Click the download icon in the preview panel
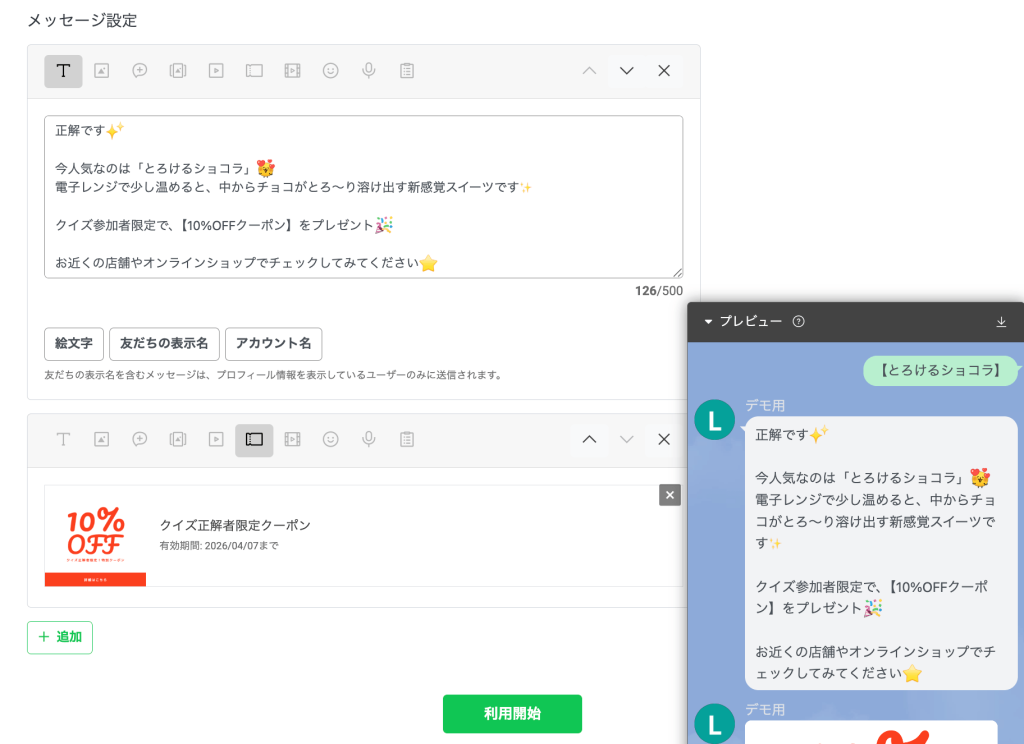The width and height of the screenshot is (1024, 744). 1000,322
